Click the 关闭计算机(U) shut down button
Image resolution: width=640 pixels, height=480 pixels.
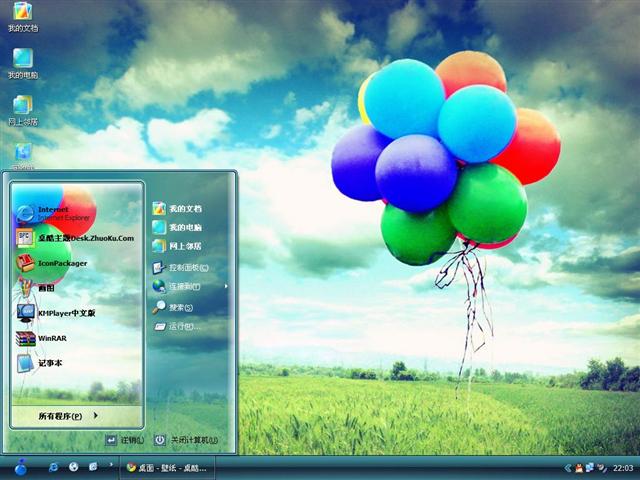pyautogui.click(x=186, y=440)
